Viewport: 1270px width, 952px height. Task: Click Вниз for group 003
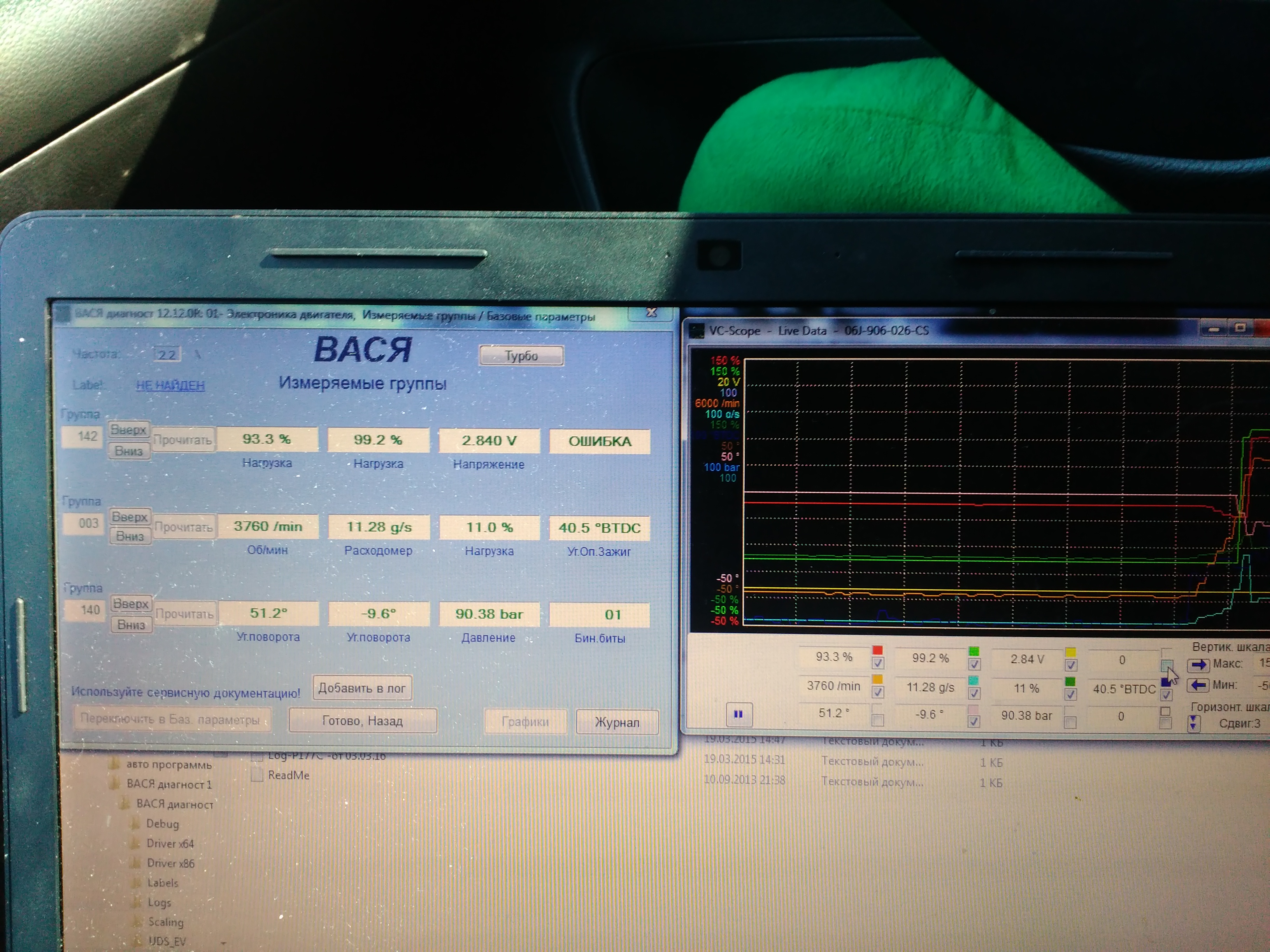130,536
